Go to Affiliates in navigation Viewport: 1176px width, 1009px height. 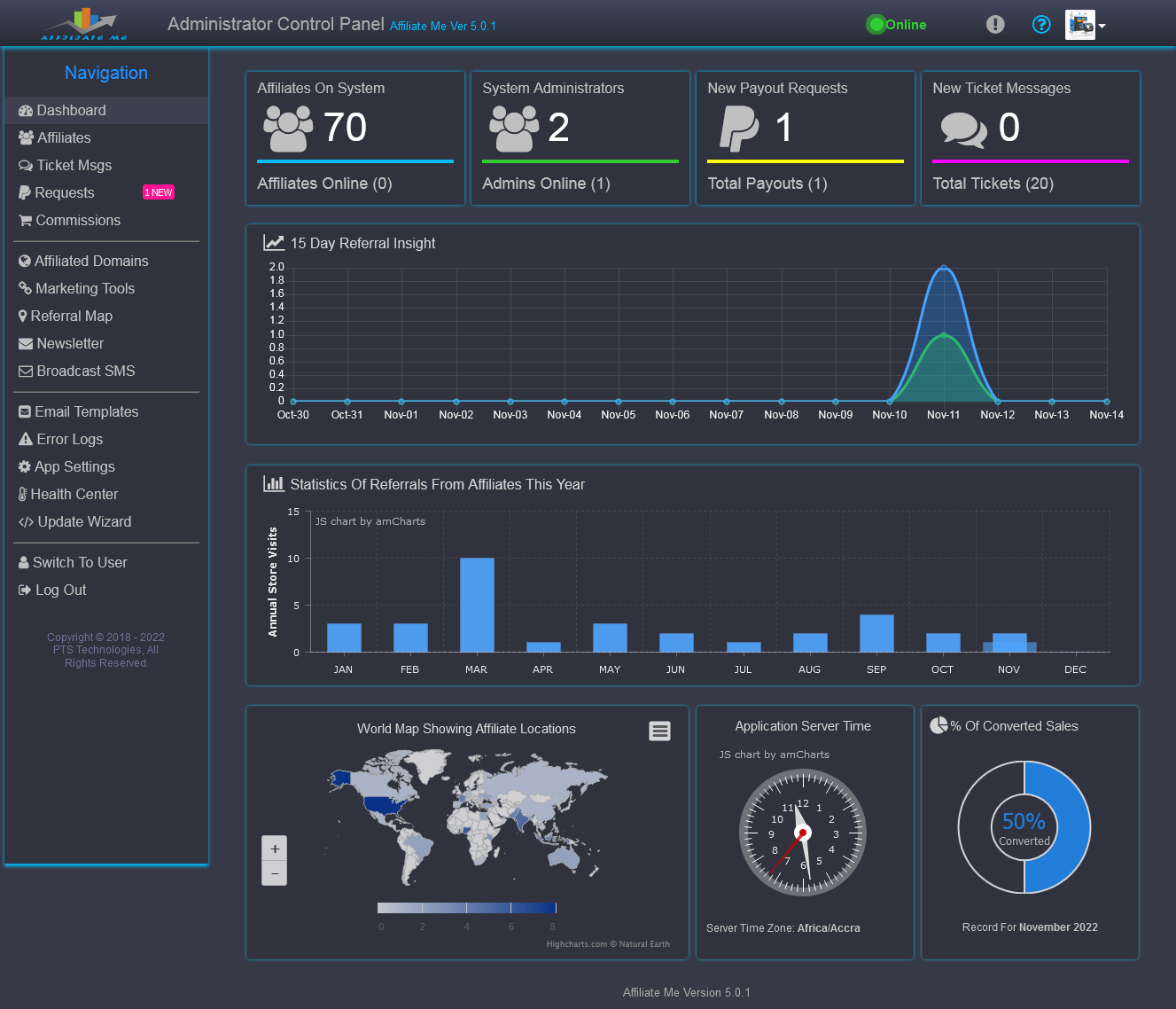(x=64, y=137)
